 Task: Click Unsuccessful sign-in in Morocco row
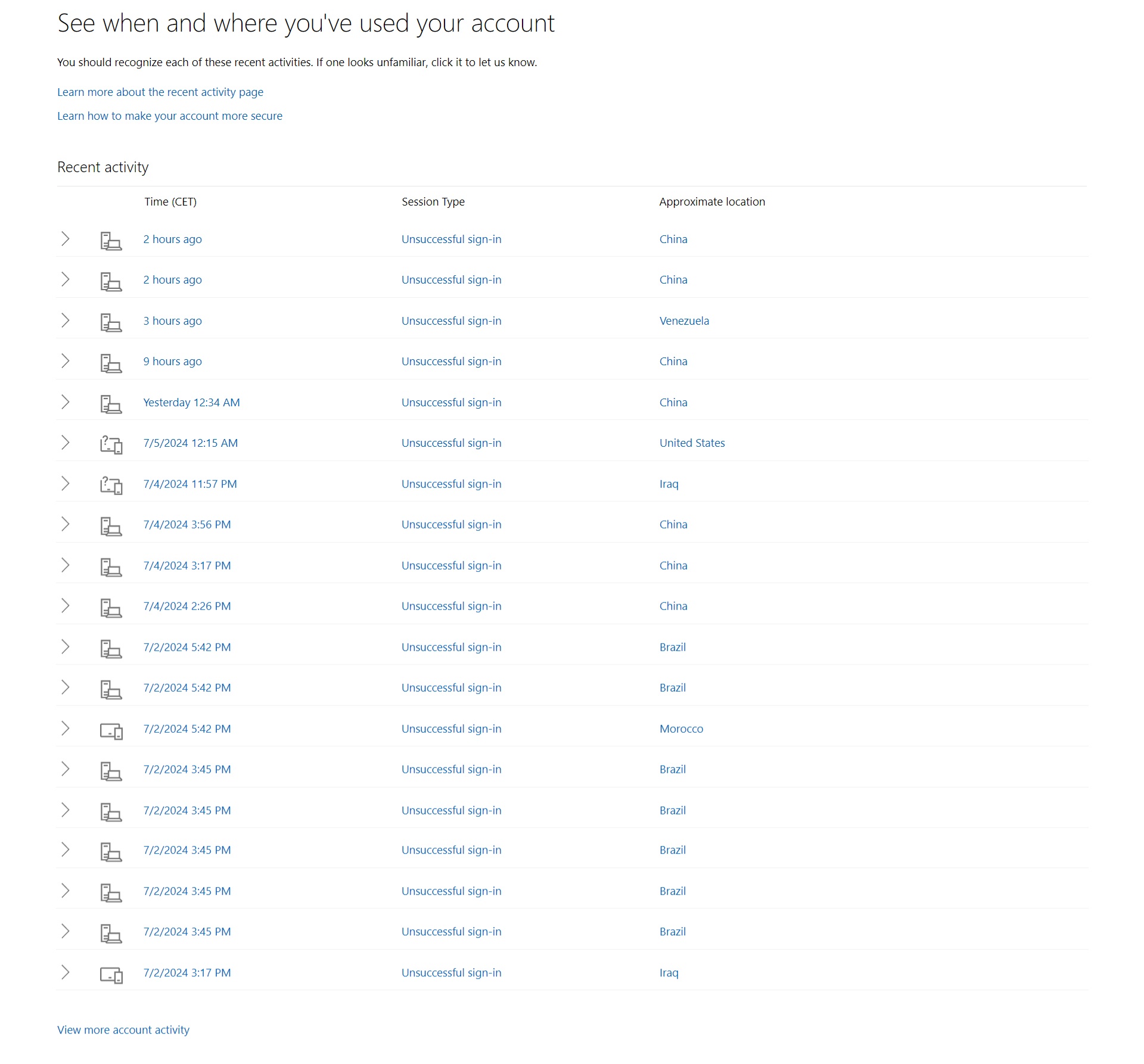(451, 729)
